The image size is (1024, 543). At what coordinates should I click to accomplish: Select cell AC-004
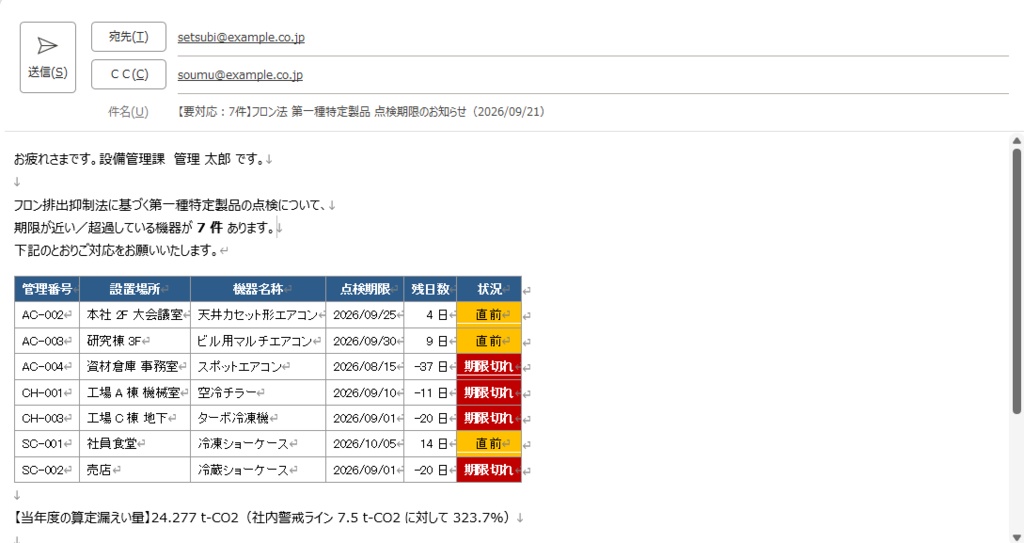pos(47,367)
